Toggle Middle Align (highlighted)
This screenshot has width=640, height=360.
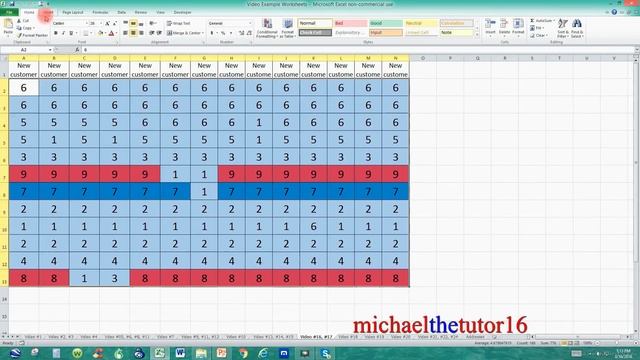coord(133,24)
